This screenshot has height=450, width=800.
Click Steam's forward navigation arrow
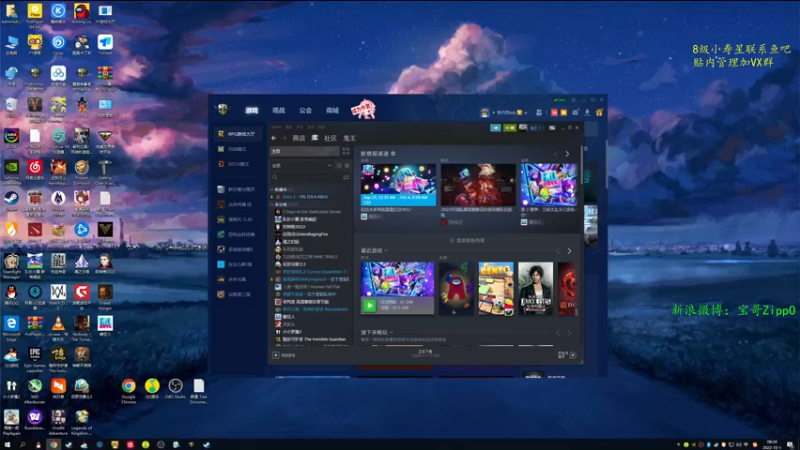point(284,138)
